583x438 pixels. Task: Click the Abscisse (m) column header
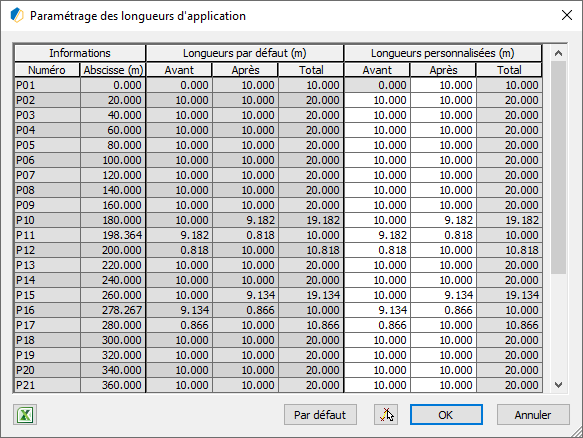[113, 70]
